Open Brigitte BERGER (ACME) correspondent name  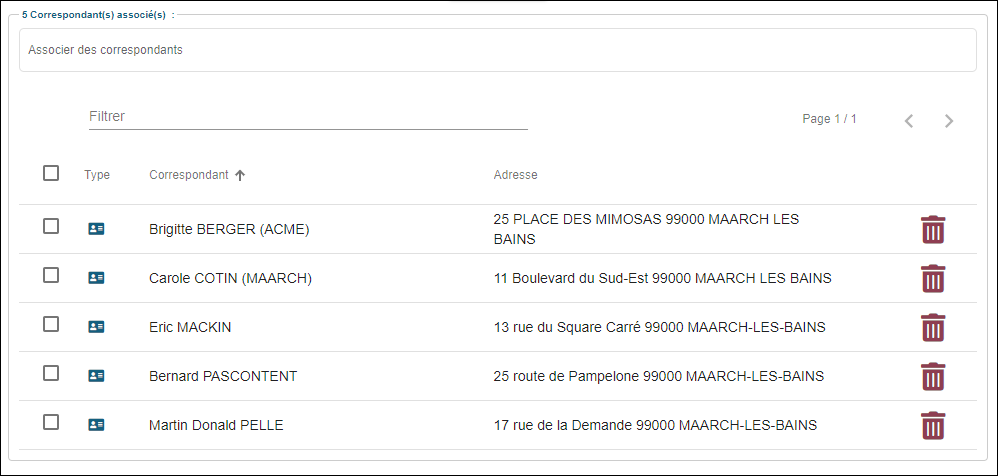tap(229, 229)
